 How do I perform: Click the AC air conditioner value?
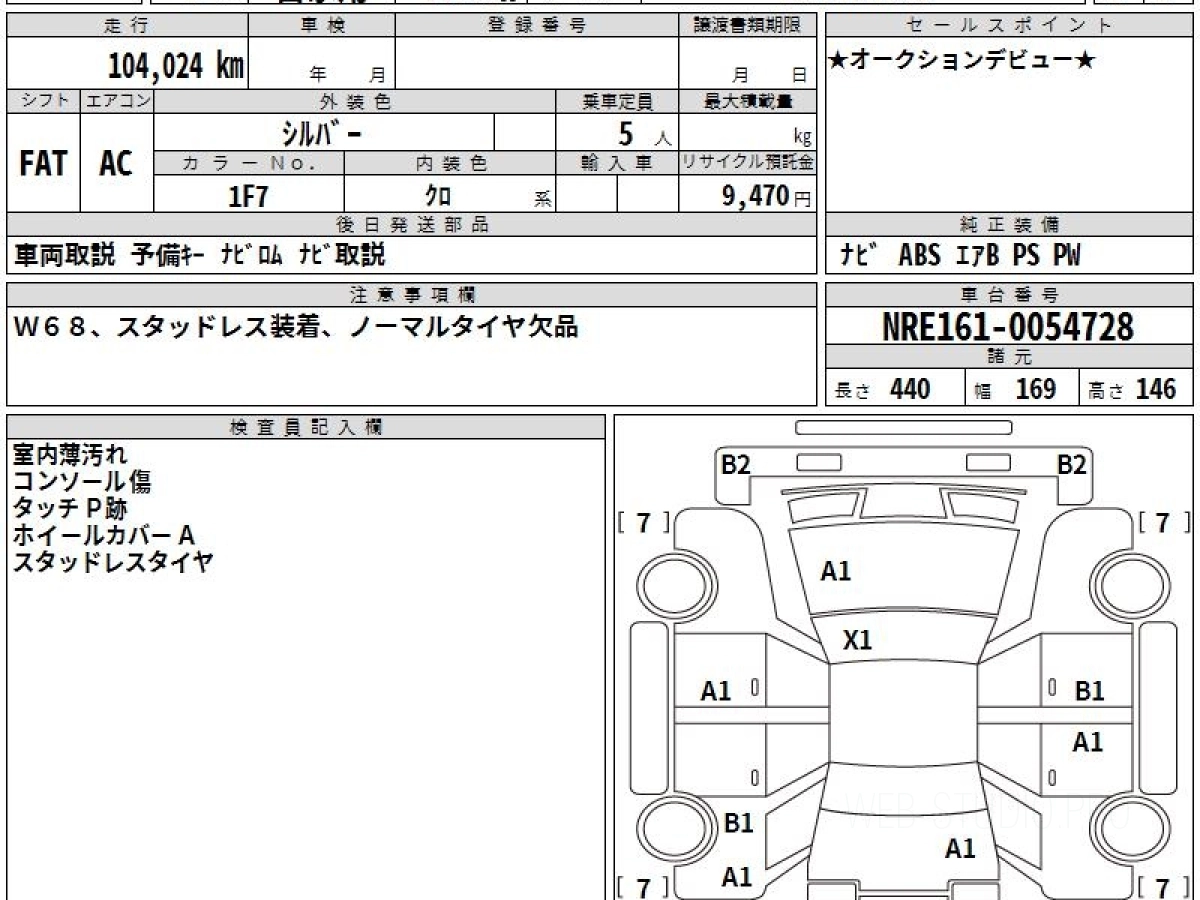click(116, 164)
